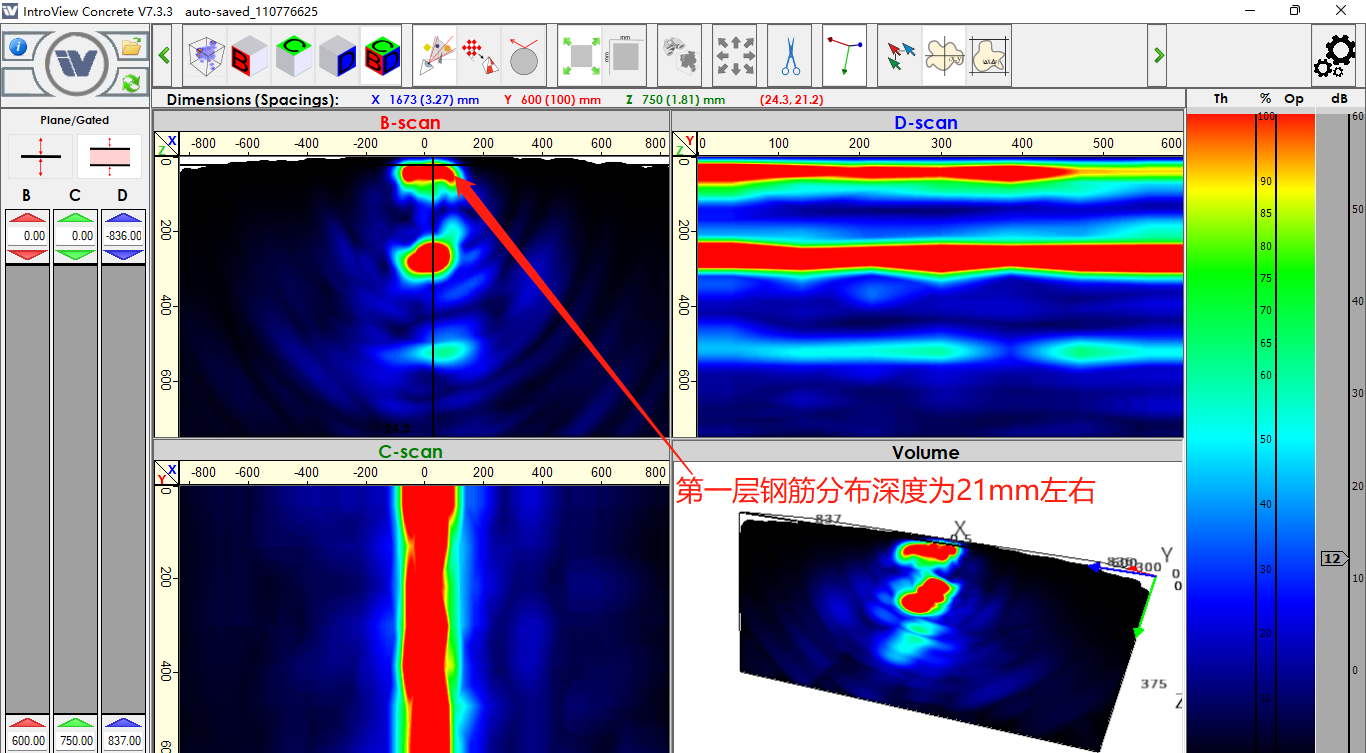Click the open folder icon
This screenshot has height=753, width=1366.
[131, 46]
